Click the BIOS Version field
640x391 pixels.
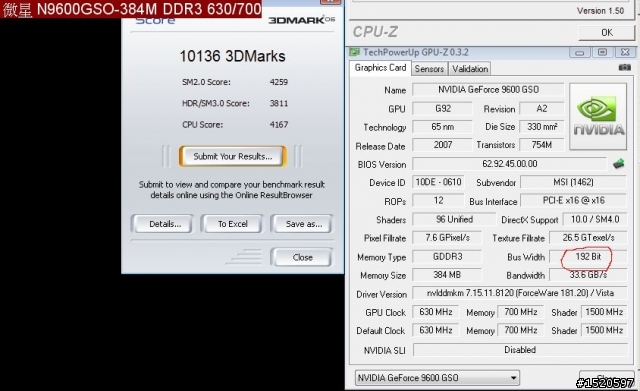pyautogui.click(x=510, y=164)
